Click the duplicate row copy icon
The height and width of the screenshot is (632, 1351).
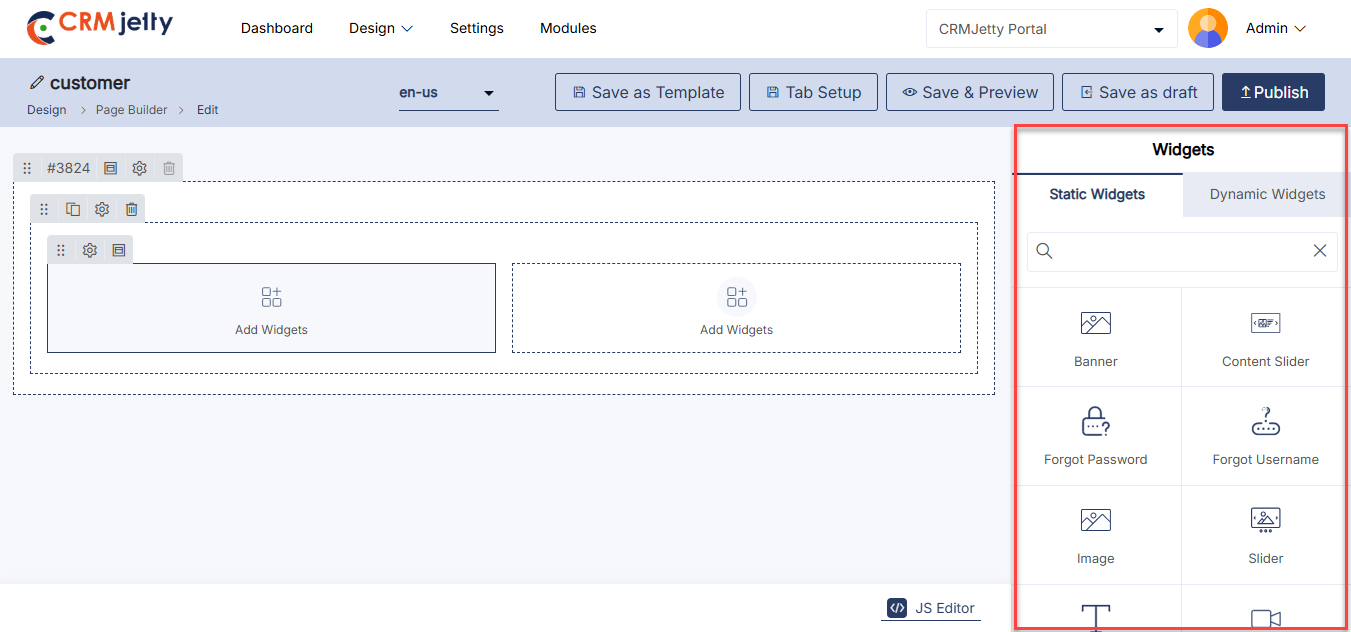tap(73, 209)
